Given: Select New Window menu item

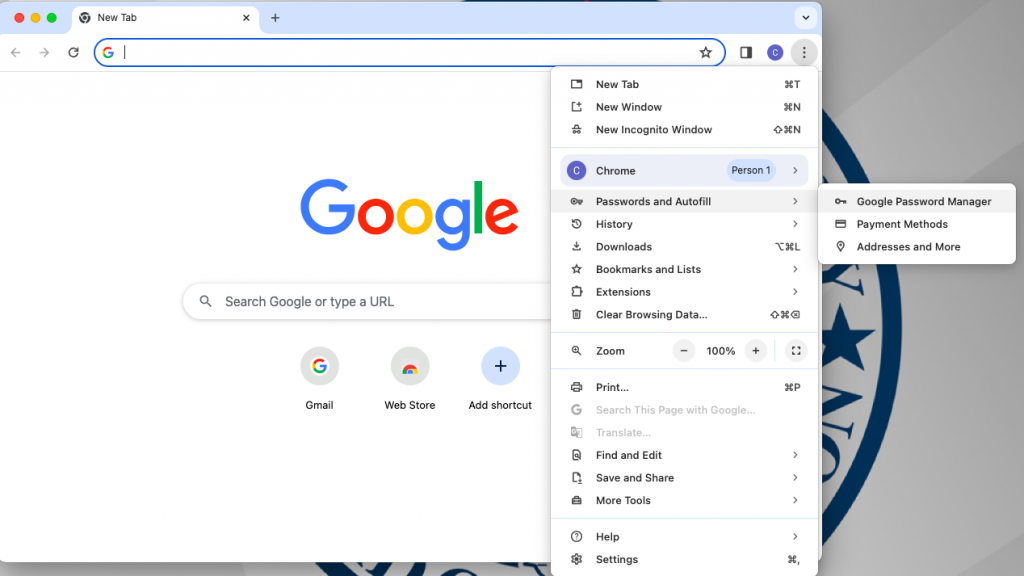Looking at the screenshot, I should 684,107.
